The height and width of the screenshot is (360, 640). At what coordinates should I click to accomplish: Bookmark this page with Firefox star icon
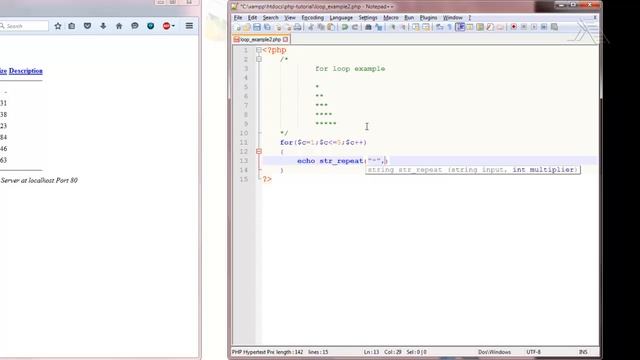58,26
